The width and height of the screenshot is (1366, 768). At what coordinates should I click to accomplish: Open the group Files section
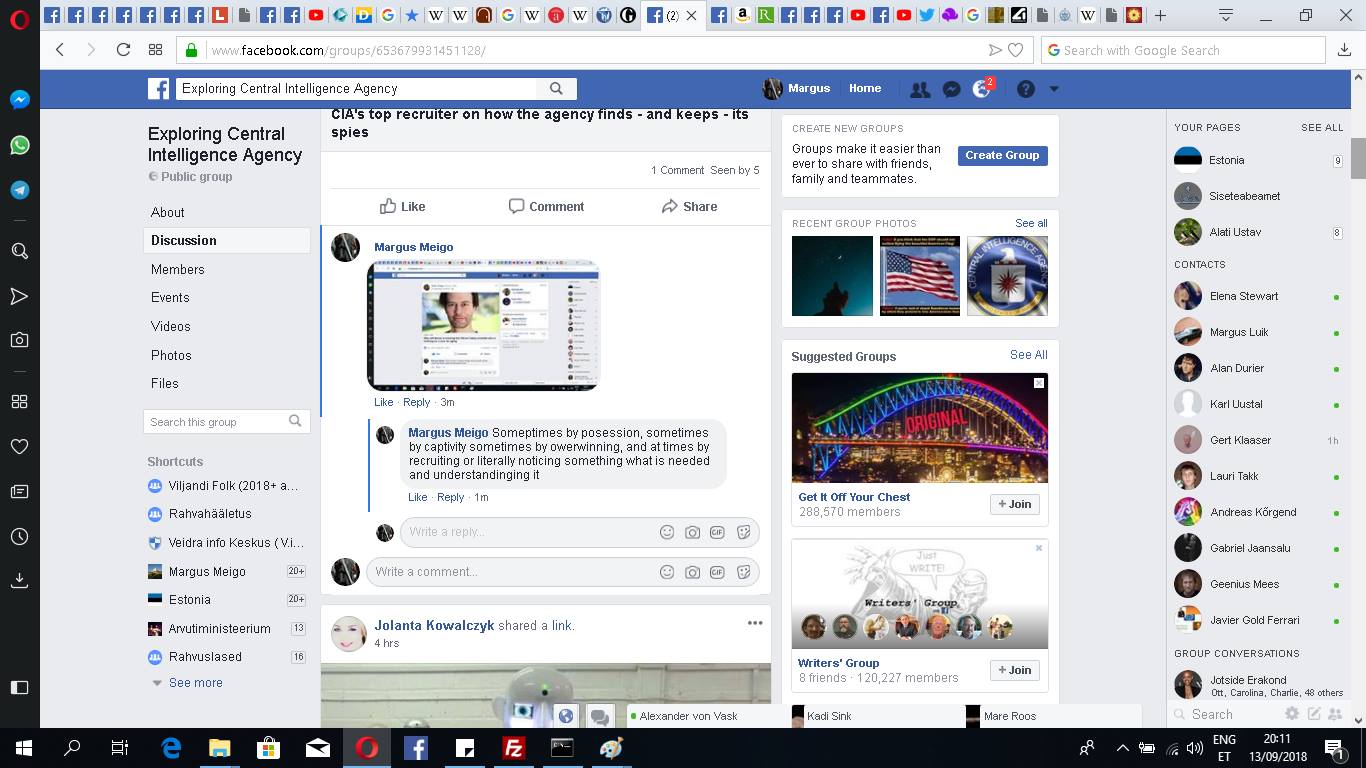click(165, 383)
